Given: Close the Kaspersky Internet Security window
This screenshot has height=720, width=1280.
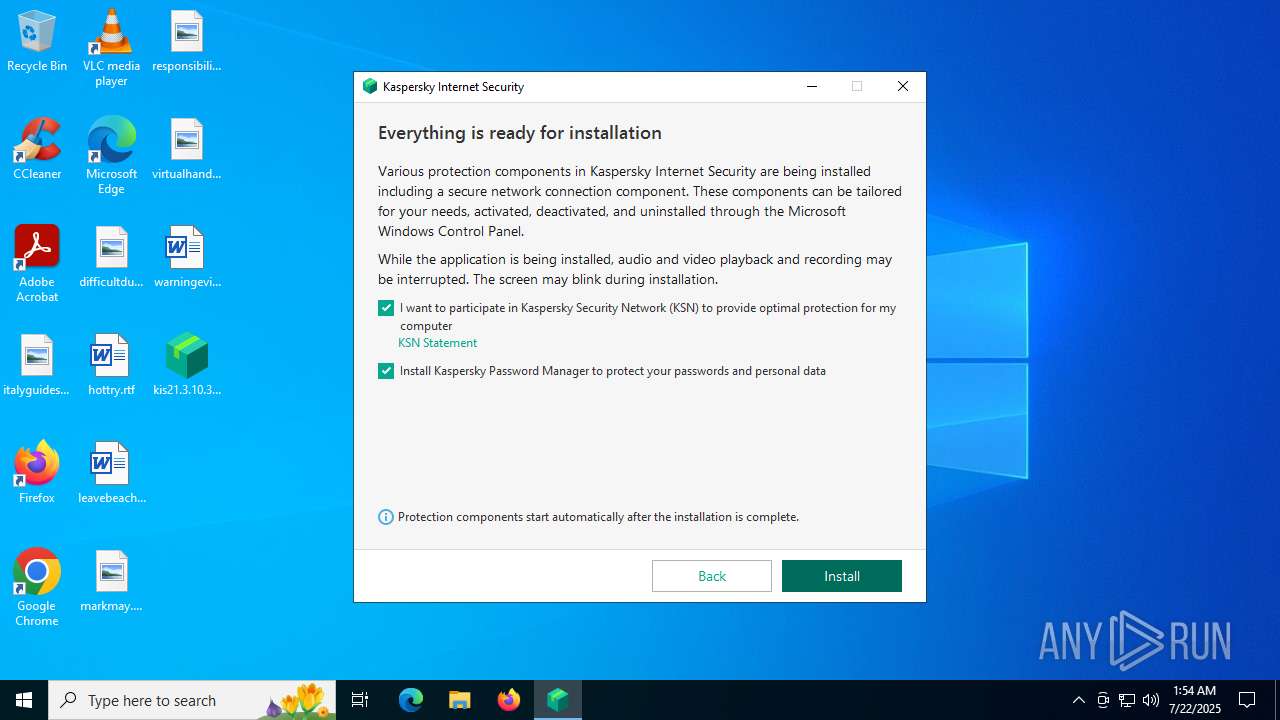Looking at the screenshot, I should [902, 87].
